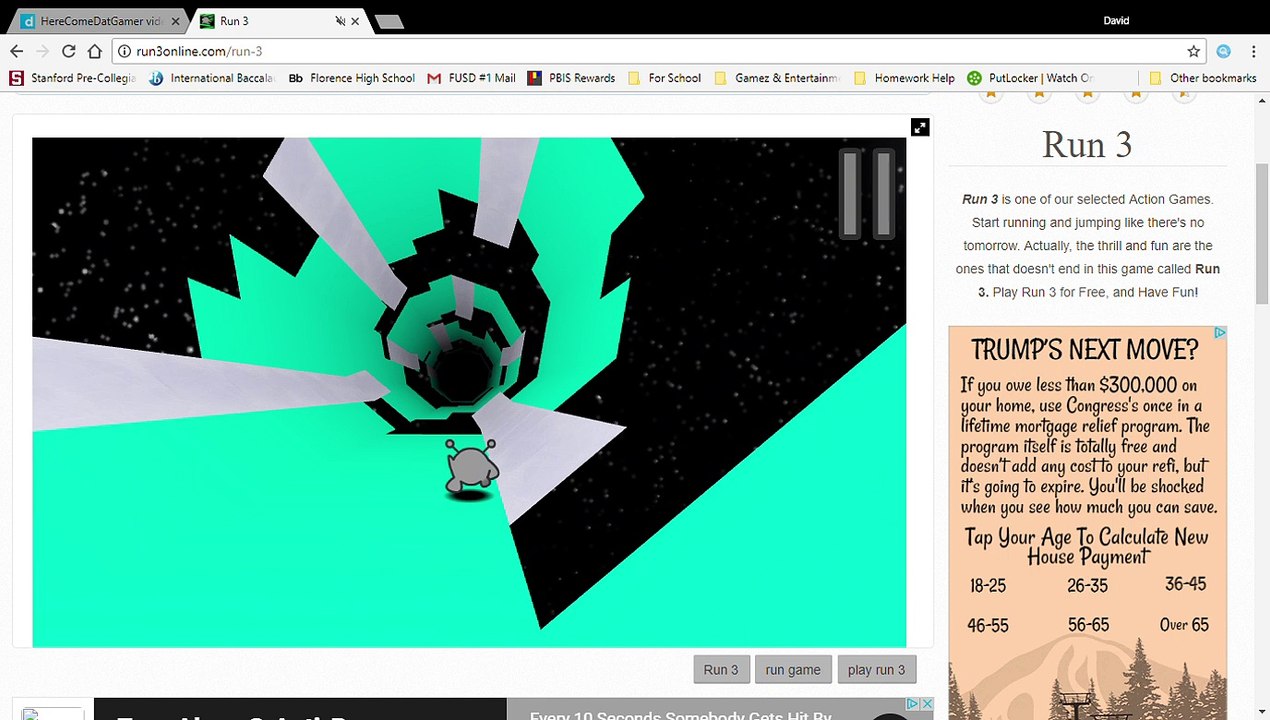Close the bottom banner ad with the X
The height and width of the screenshot is (720, 1270).
[926, 705]
